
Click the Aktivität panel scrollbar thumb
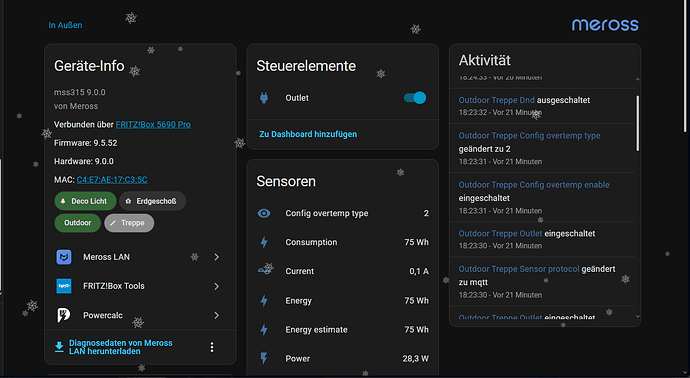point(638,123)
